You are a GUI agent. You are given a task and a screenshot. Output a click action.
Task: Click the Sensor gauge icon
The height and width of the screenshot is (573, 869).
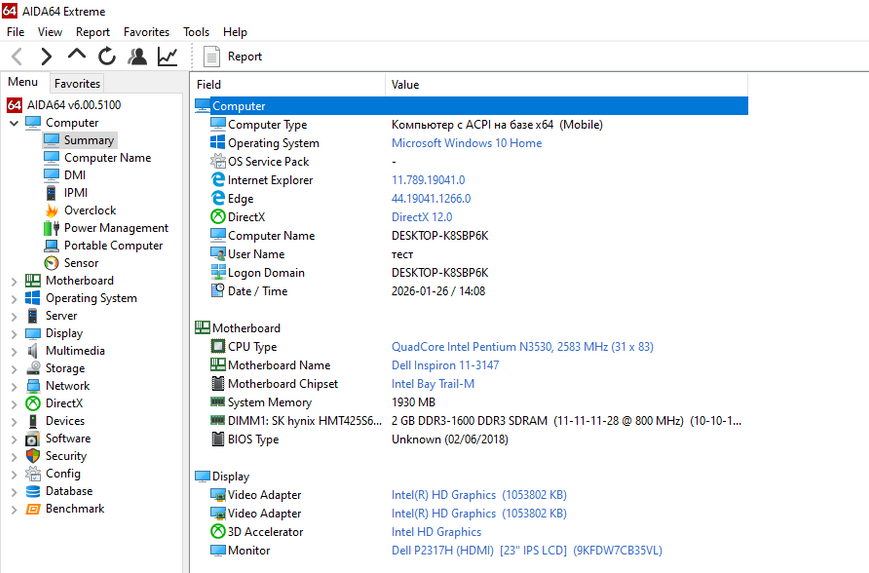tap(52, 263)
